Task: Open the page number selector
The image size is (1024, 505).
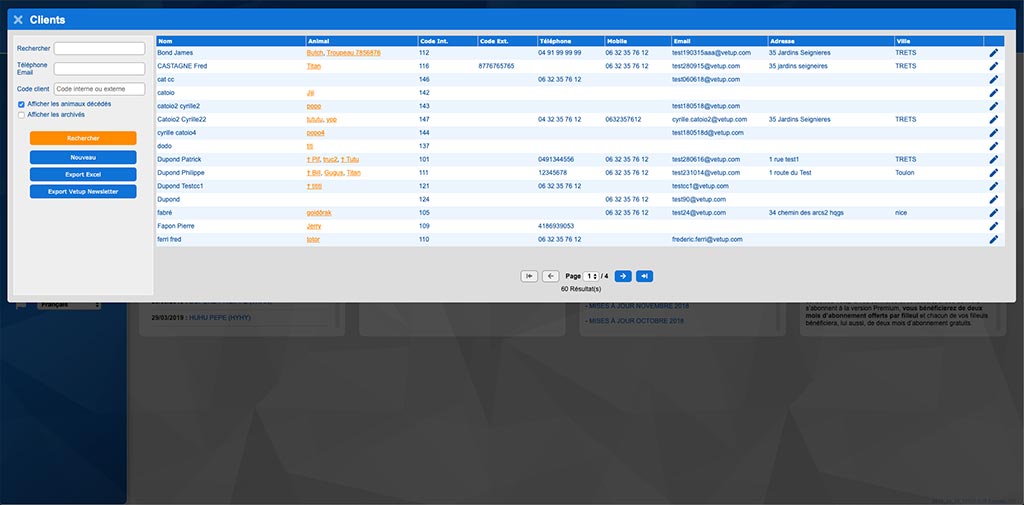Action: pos(591,276)
